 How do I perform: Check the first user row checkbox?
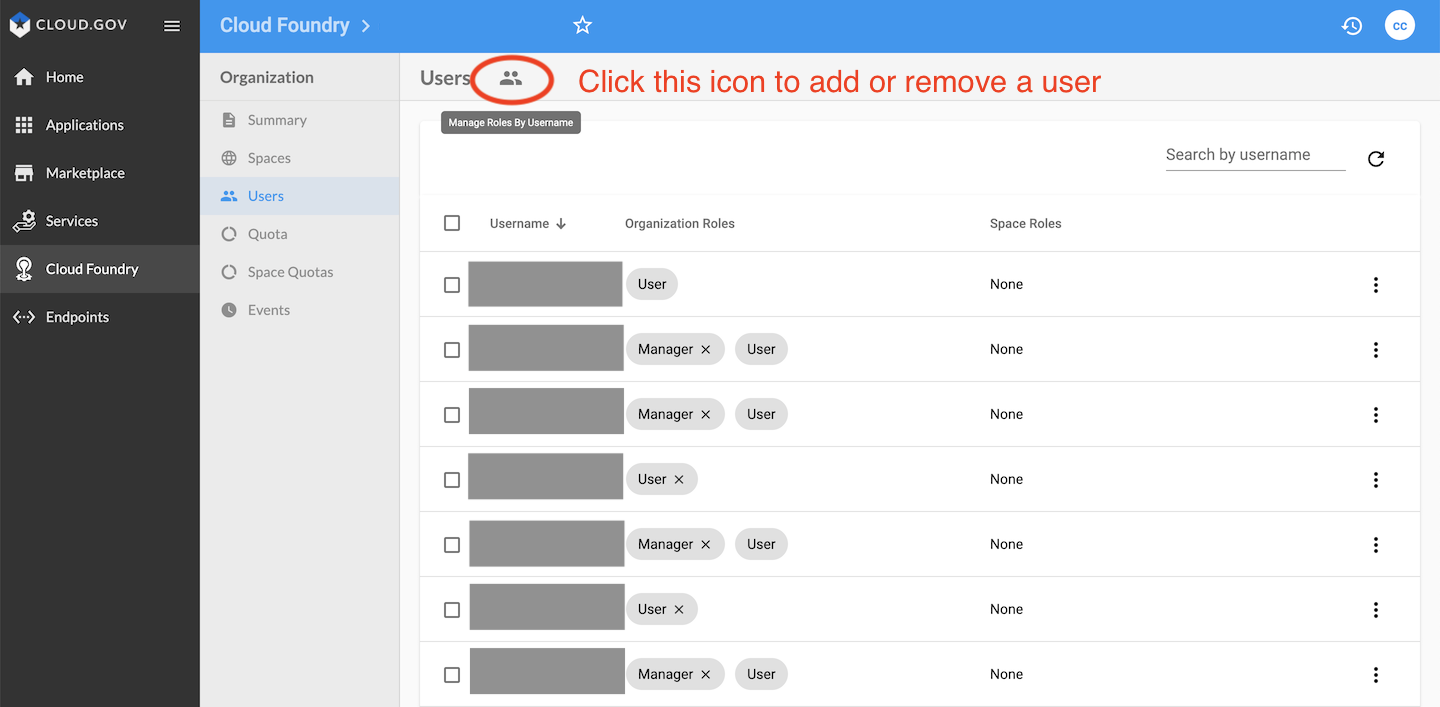(452, 285)
